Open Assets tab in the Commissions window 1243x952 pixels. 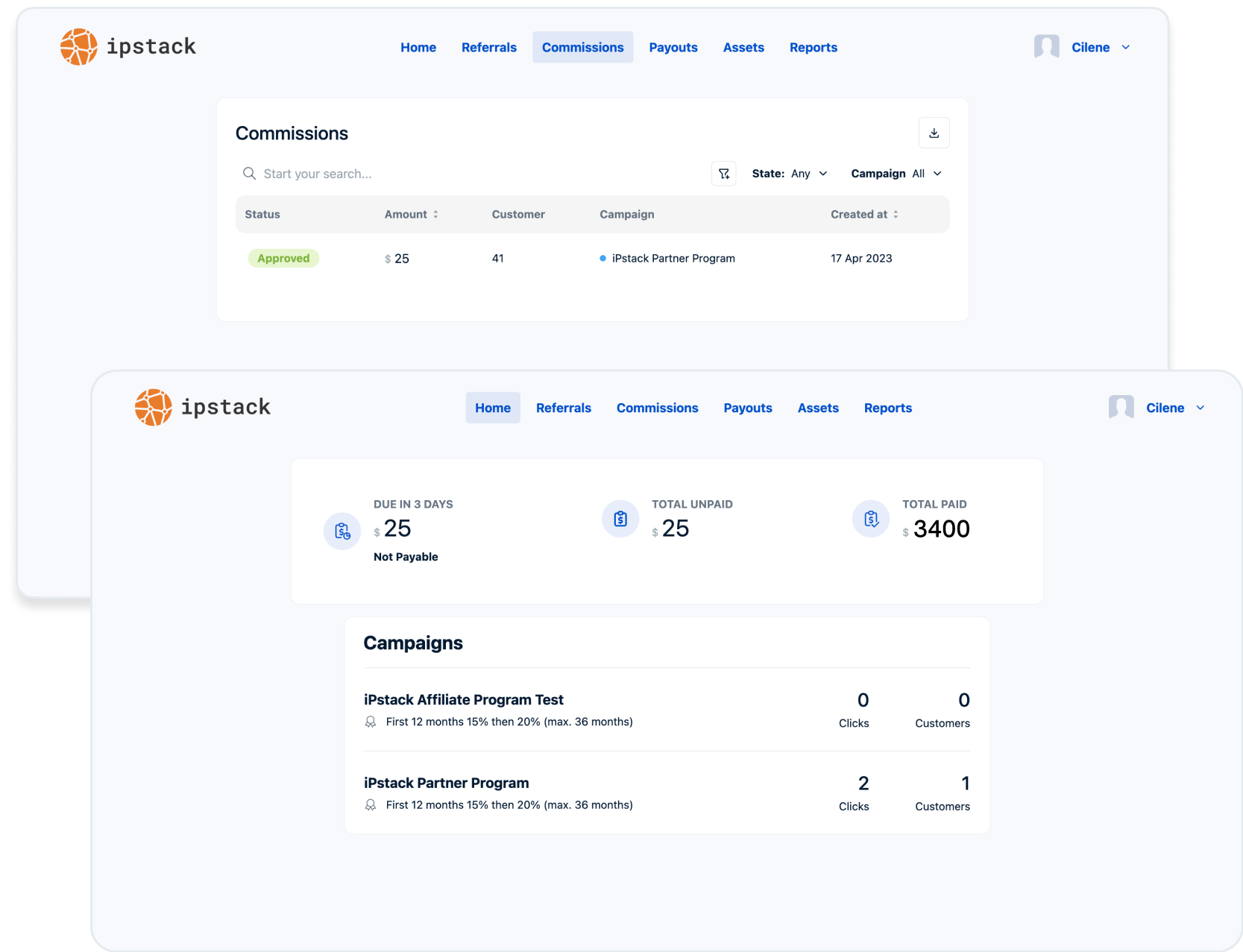coord(743,48)
